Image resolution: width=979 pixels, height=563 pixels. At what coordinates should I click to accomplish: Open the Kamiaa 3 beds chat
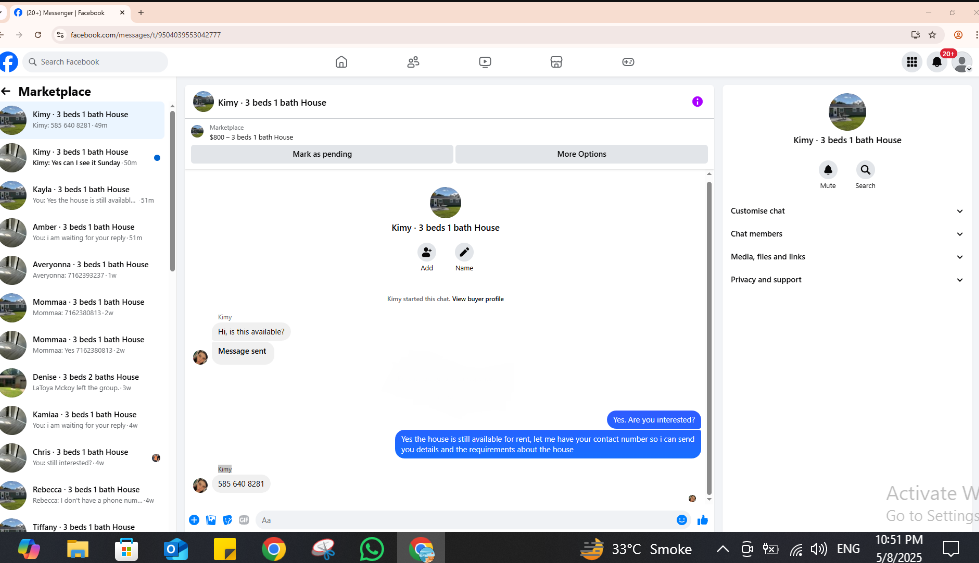(x=82, y=419)
